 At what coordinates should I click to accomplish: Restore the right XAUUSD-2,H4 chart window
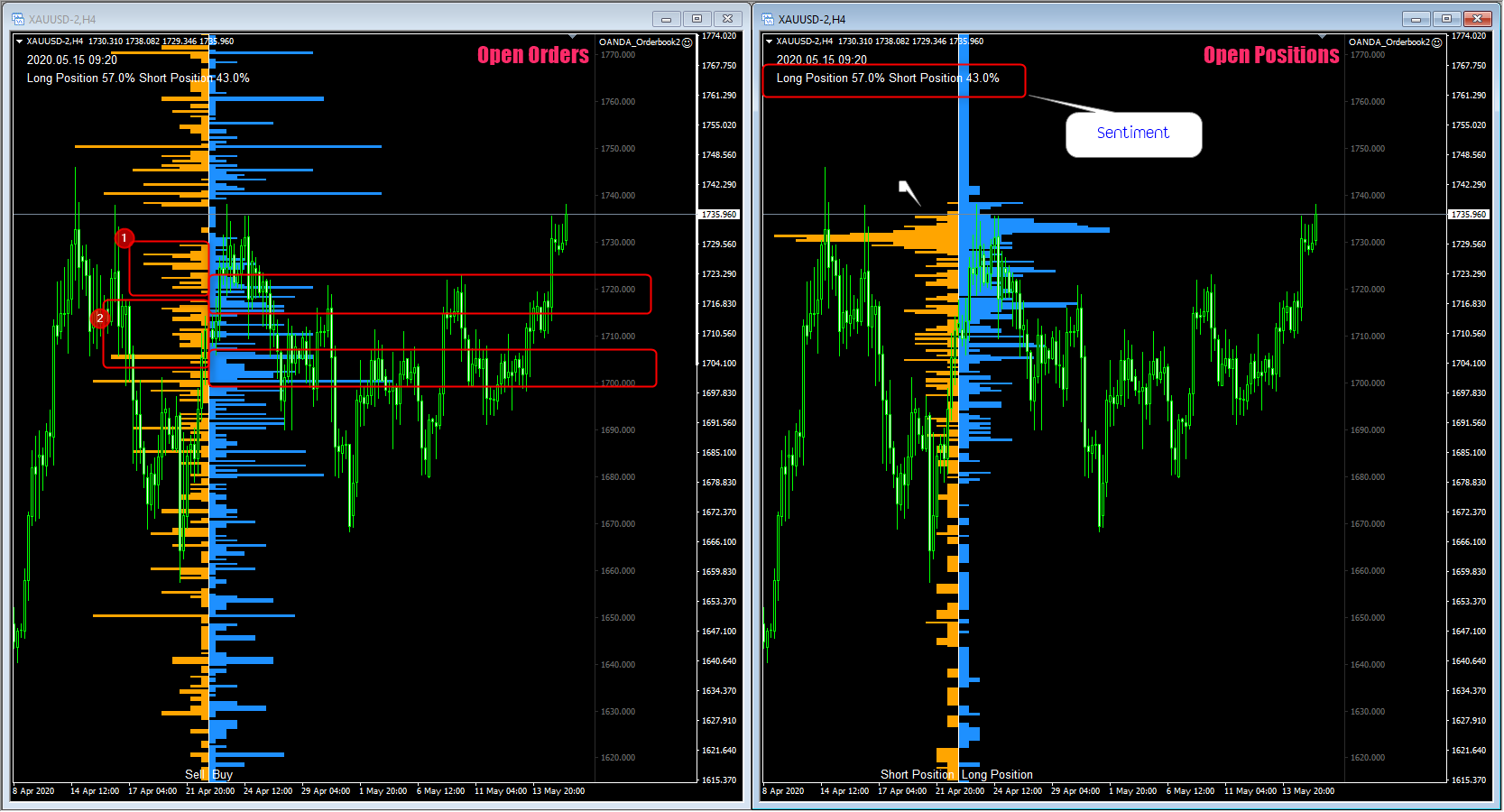[x=1446, y=19]
